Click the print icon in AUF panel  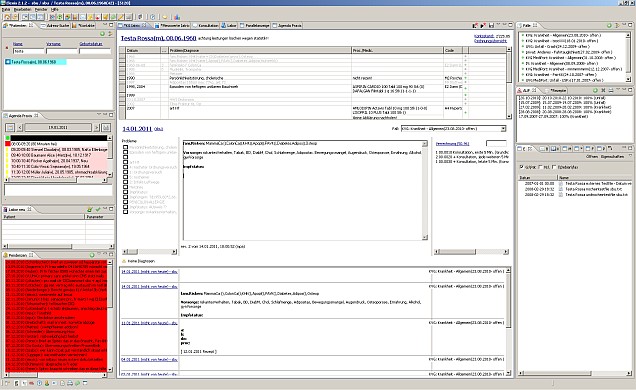(611, 90)
